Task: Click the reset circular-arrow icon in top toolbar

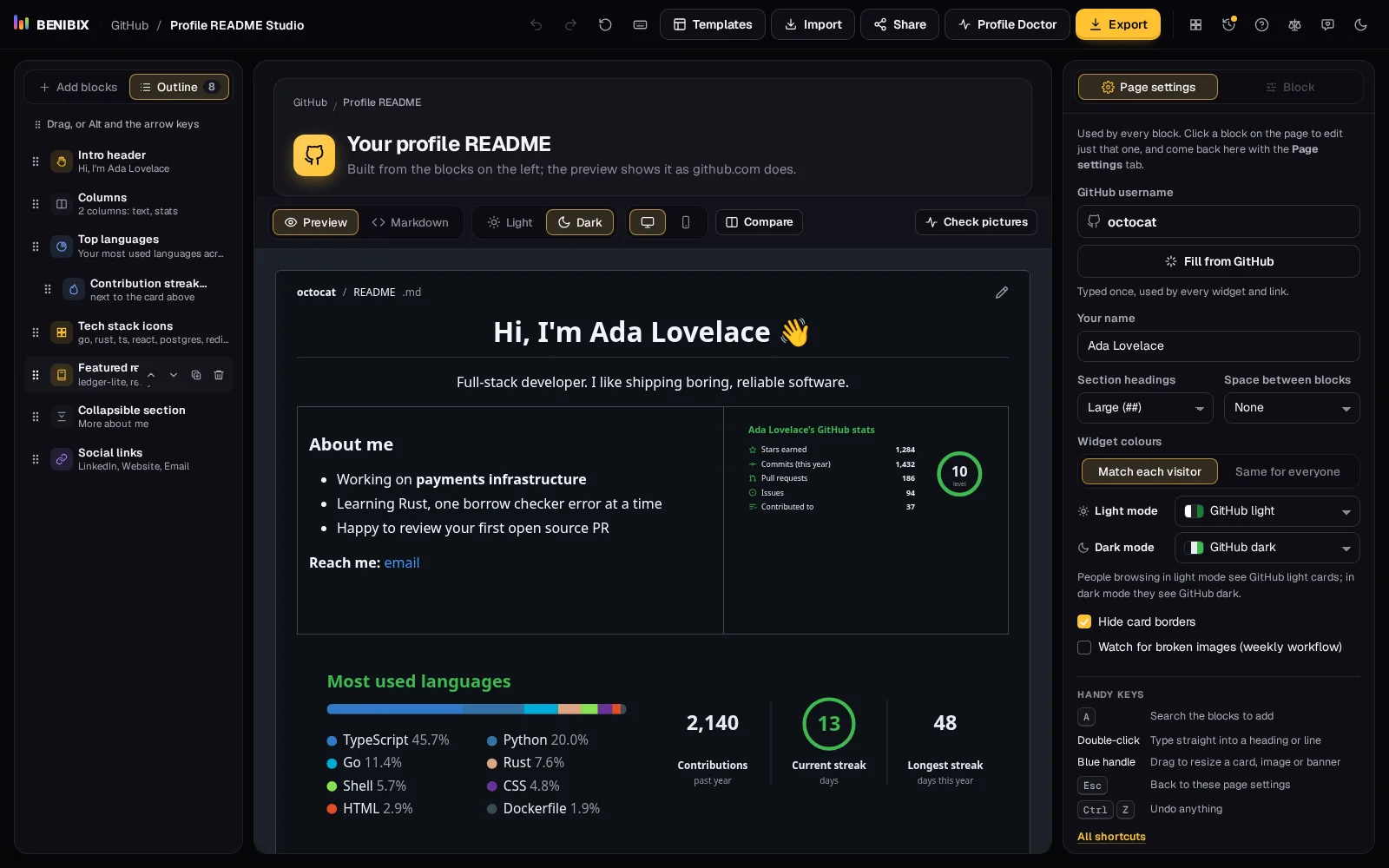Action: 605,25
